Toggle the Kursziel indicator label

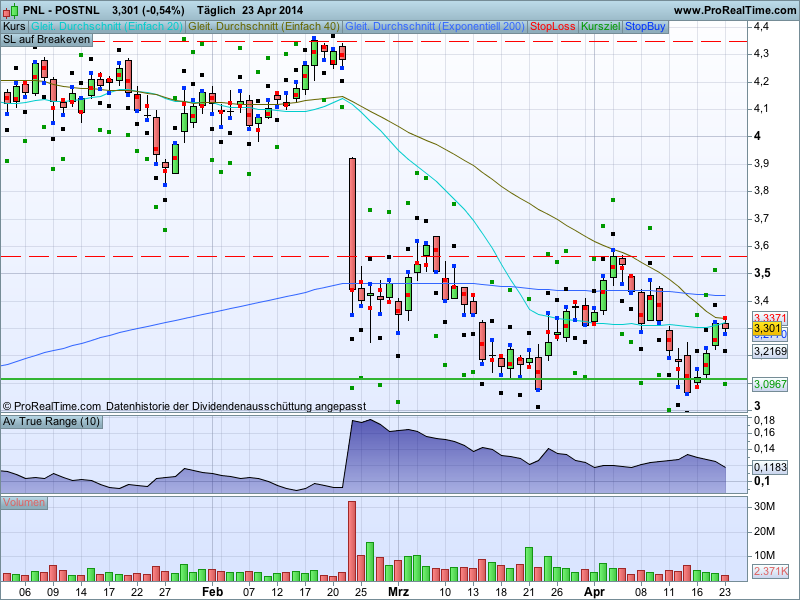(600, 25)
